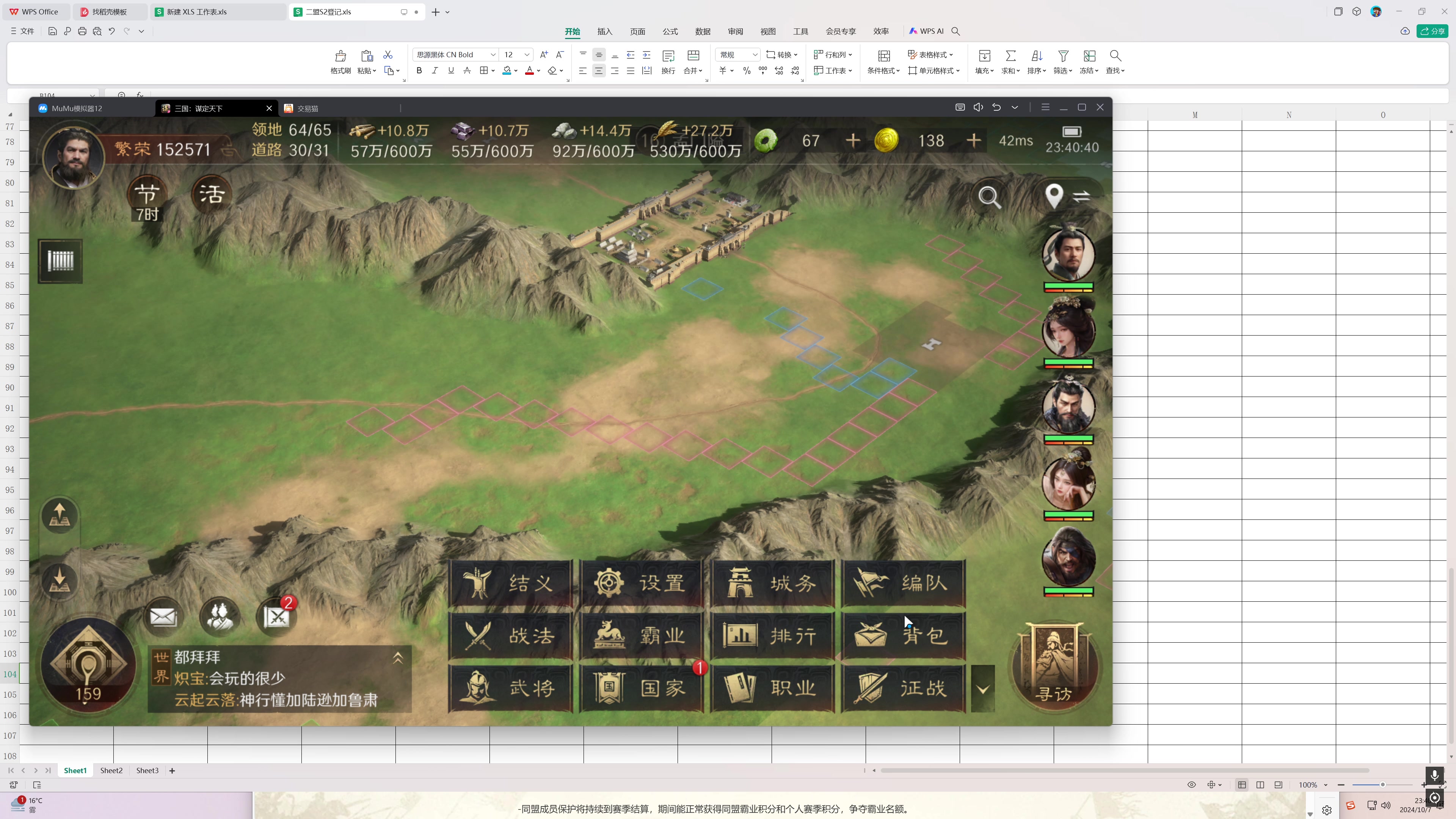Image resolution: width=1456 pixels, height=819 pixels.
Task: Open the 数据 ribbon tab in WPS
Action: pos(703,31)
